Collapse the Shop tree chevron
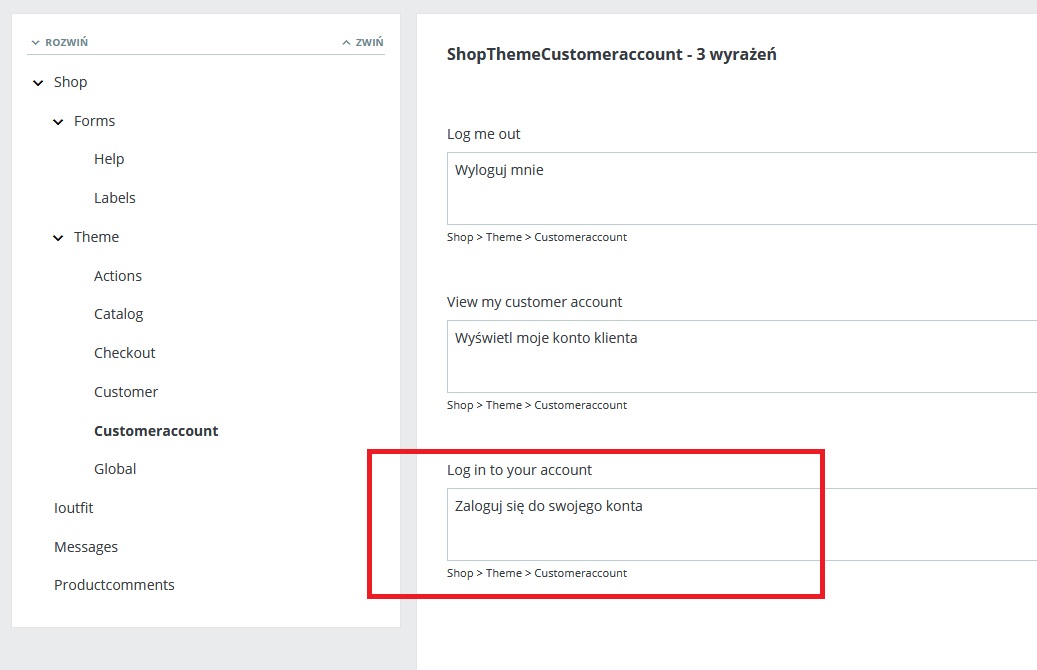Image resolution: width=1037 pixels, height=670 pixels. pos(38,83)
